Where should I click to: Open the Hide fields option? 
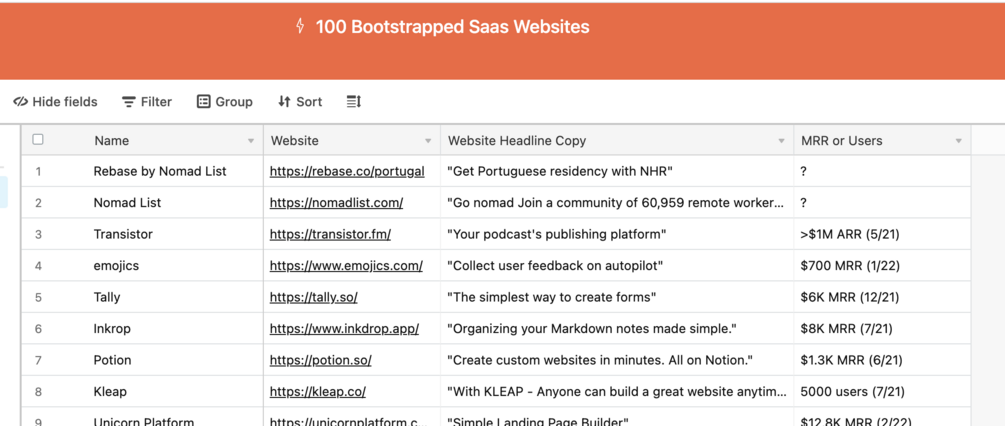[56, 101]
